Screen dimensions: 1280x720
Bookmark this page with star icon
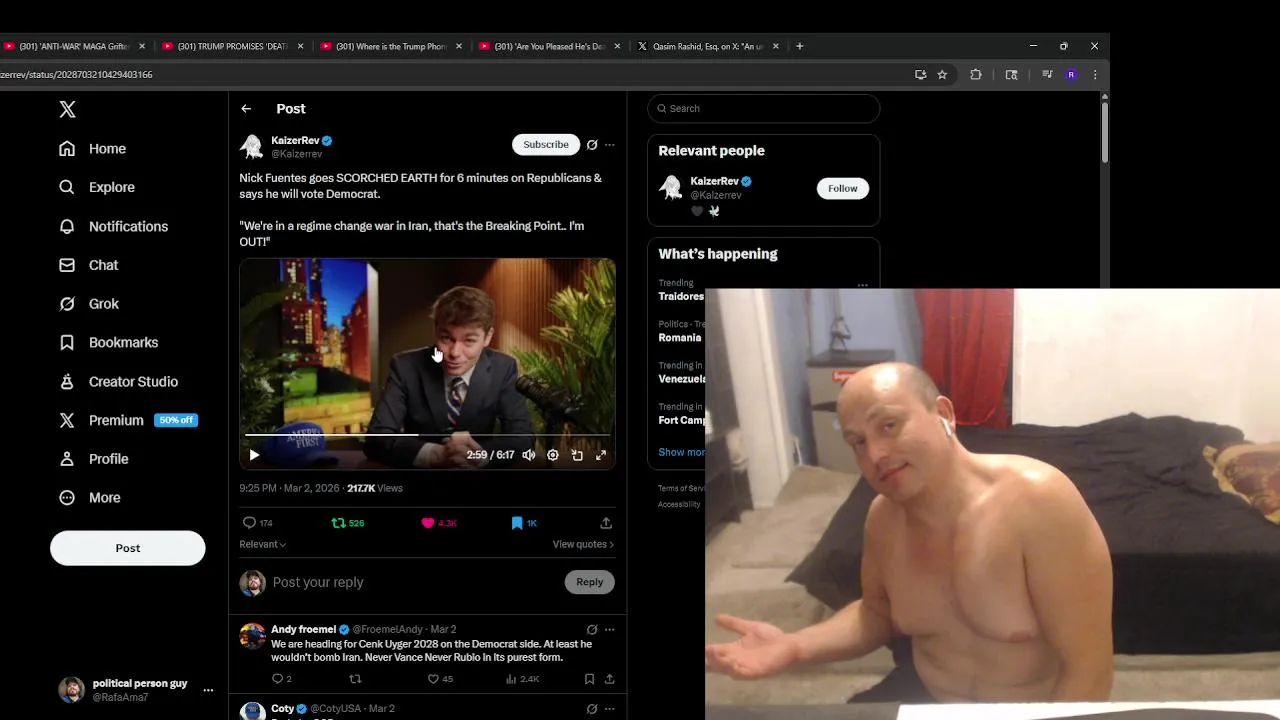(x=942, y=75)
